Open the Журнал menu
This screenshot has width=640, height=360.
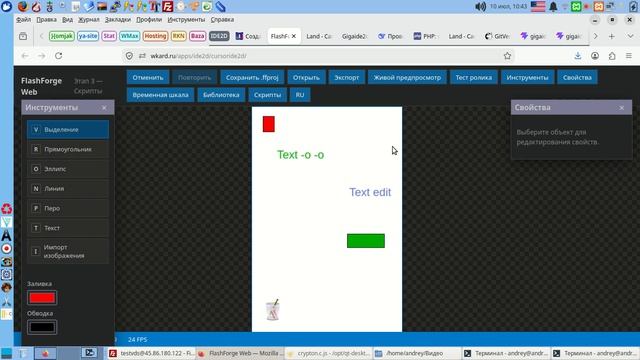tap(89, 19)
